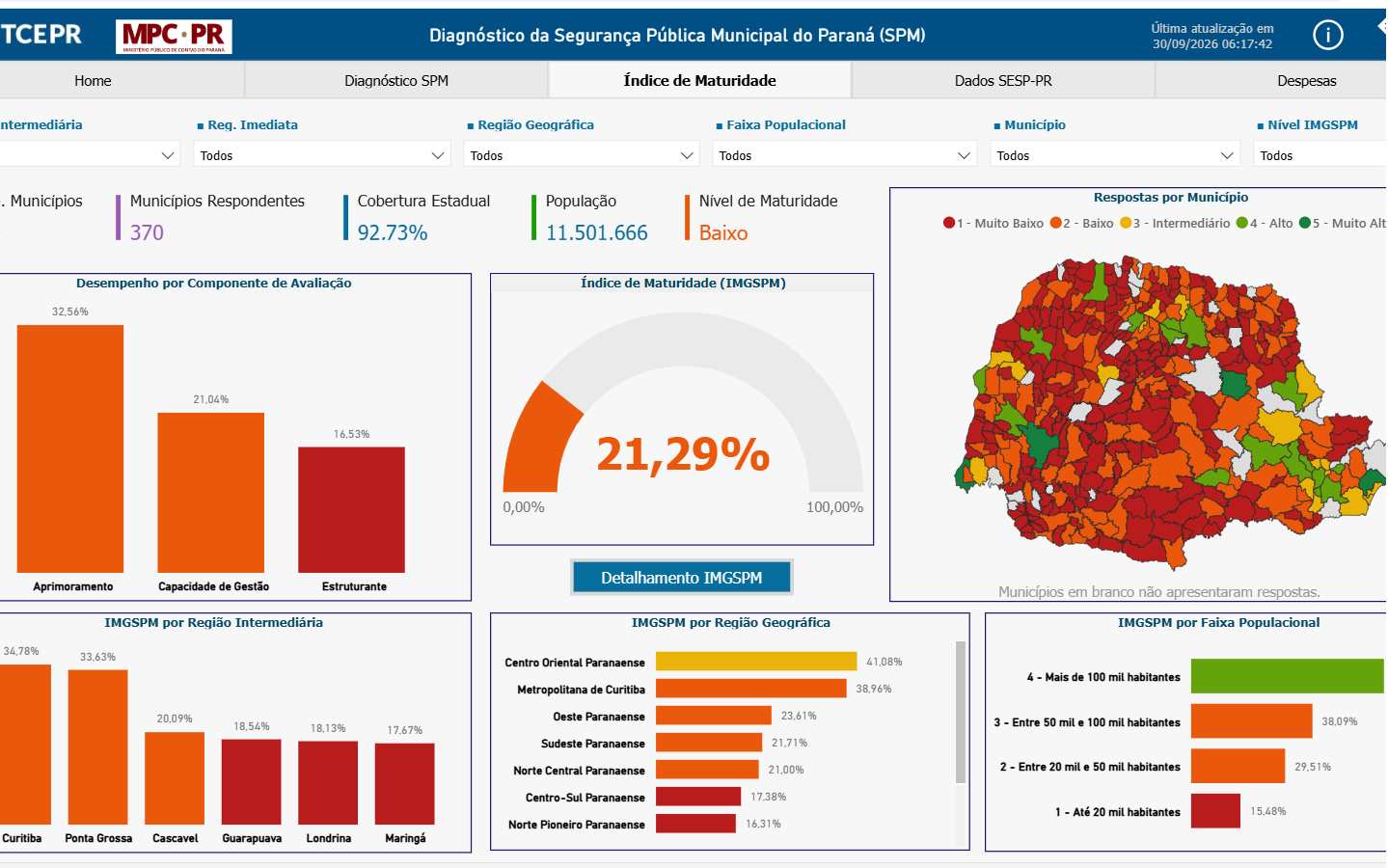1388x868 pixels.
Task: Click the Centro Oriental Paranaense bar
Action: [756, 662]
